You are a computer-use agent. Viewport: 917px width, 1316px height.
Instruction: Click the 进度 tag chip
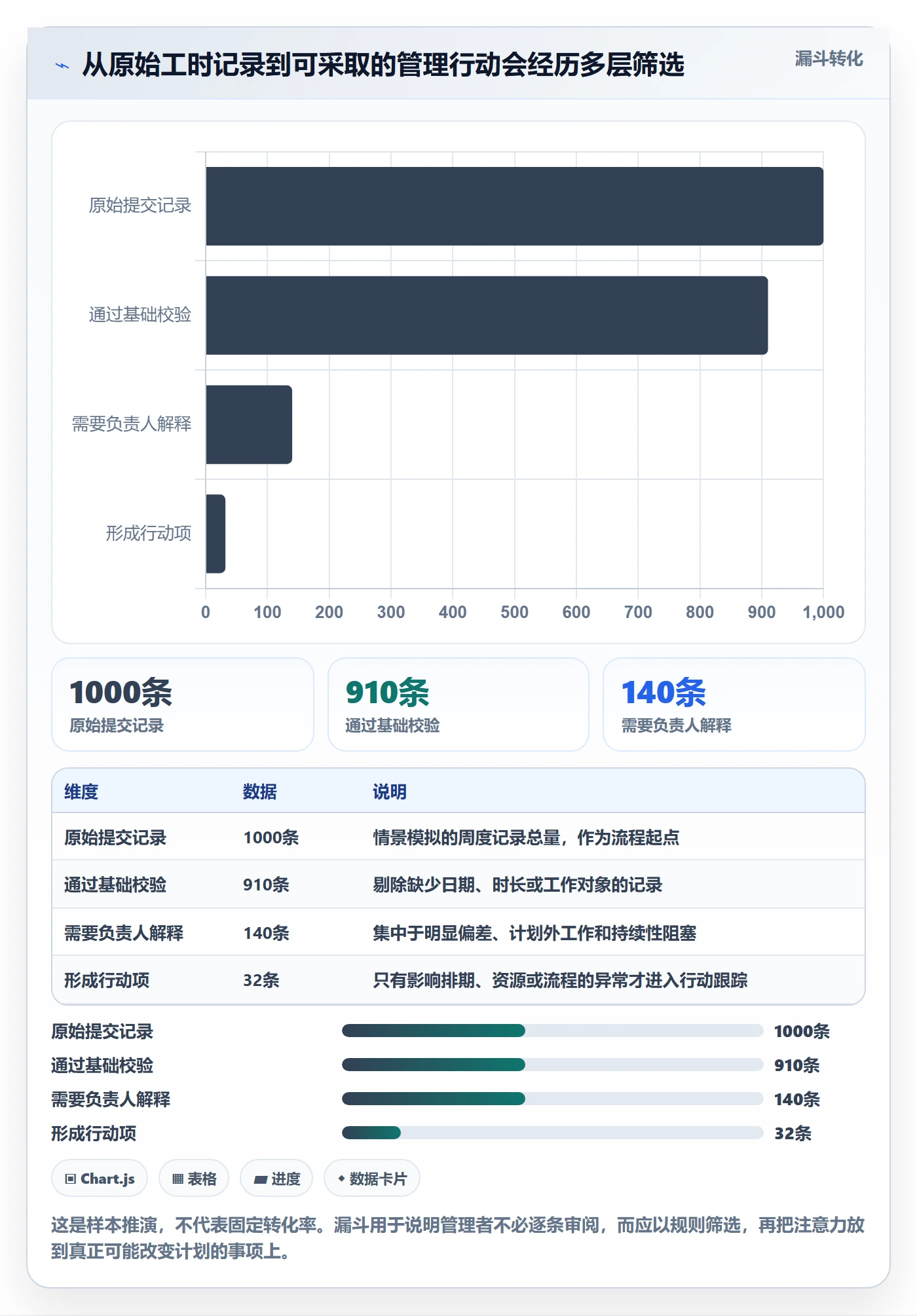point(276,1179)
